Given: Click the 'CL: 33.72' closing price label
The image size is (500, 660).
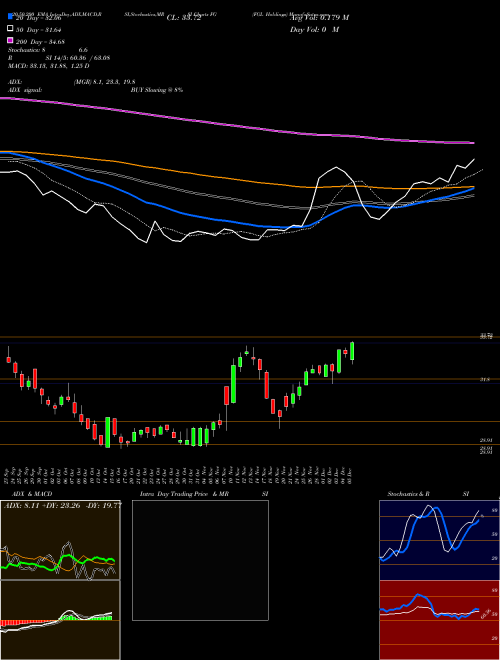Looking at the screenshot, I should tap(184, 18).
